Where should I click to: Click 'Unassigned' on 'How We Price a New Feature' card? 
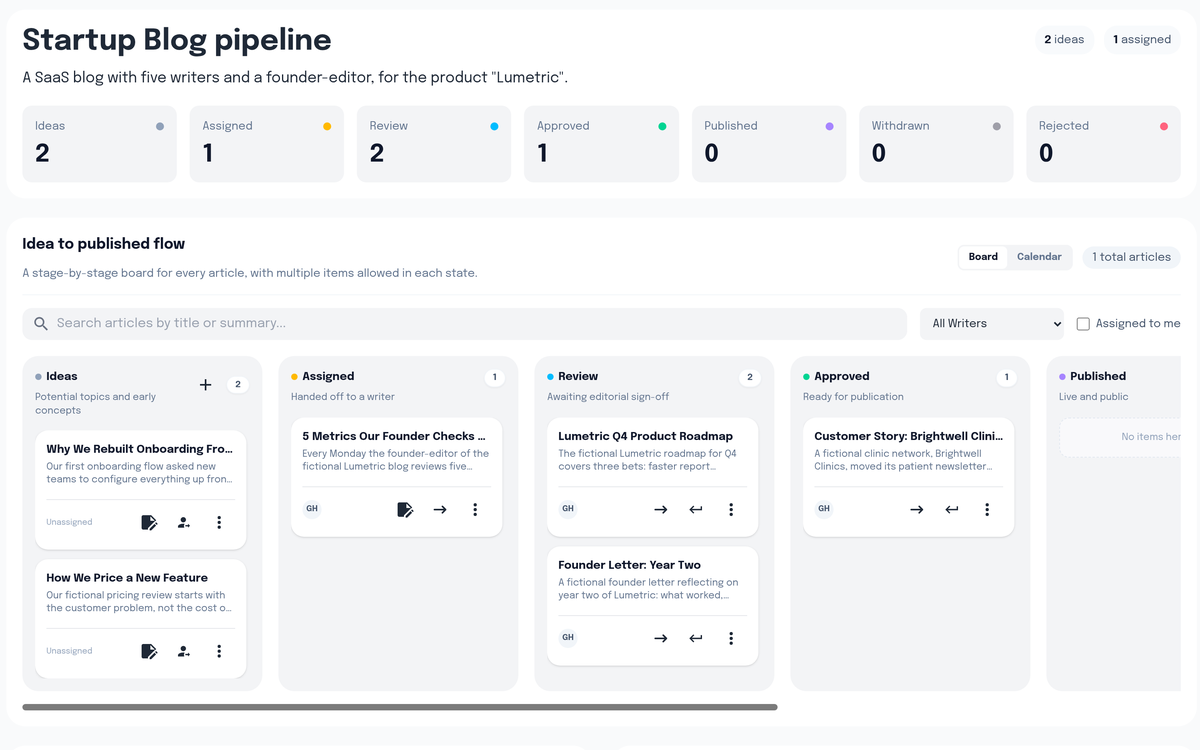69,651
